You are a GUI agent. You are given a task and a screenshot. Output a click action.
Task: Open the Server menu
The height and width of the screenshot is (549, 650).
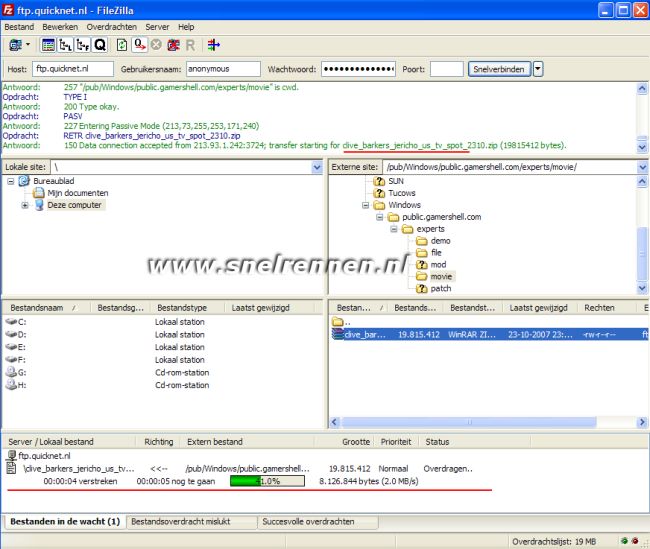click(157, 27)
